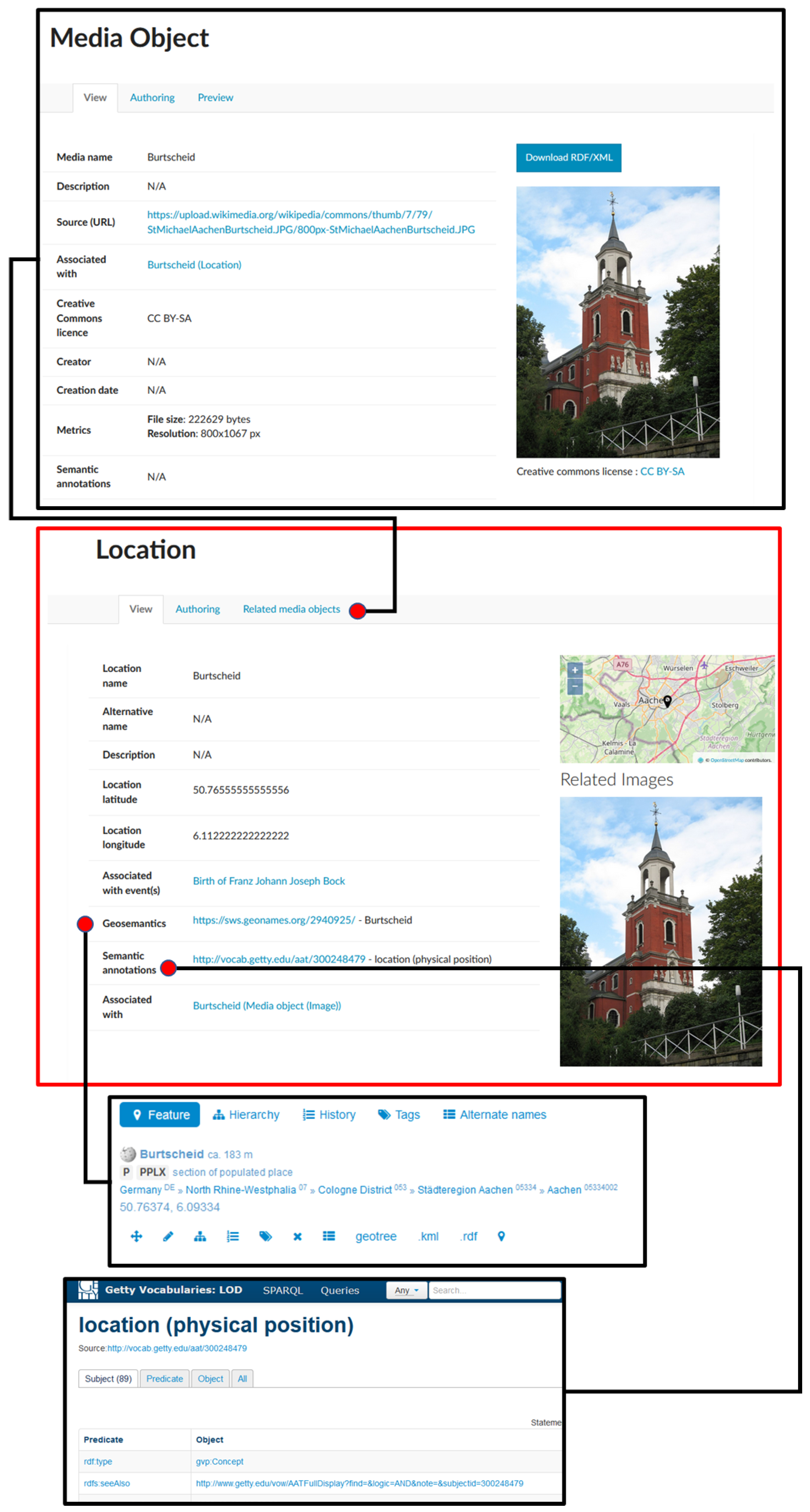Open the sws.geonames.org/2940925 link
810x1512 pixels.
pos(274,920)
